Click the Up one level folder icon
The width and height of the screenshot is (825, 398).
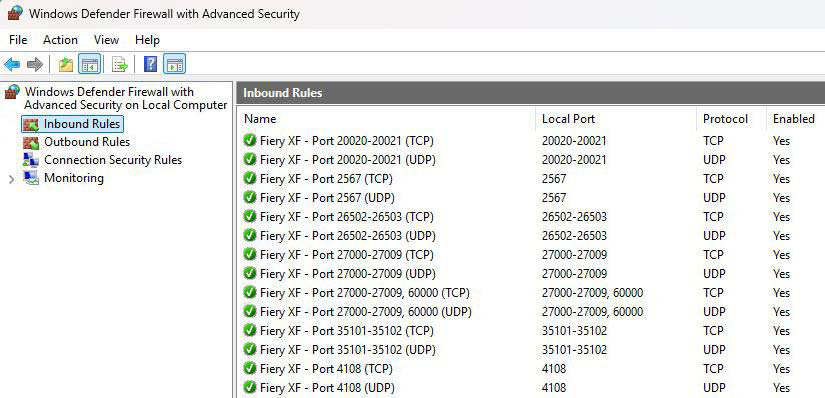(x=66, y=65)
